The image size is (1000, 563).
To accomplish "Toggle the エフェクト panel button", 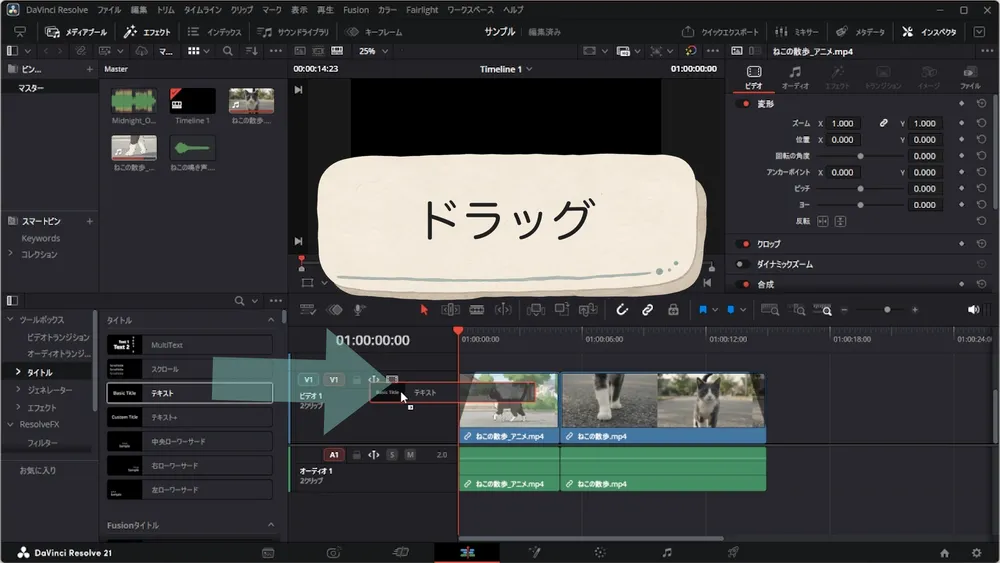I will click(x=147, y=32).
